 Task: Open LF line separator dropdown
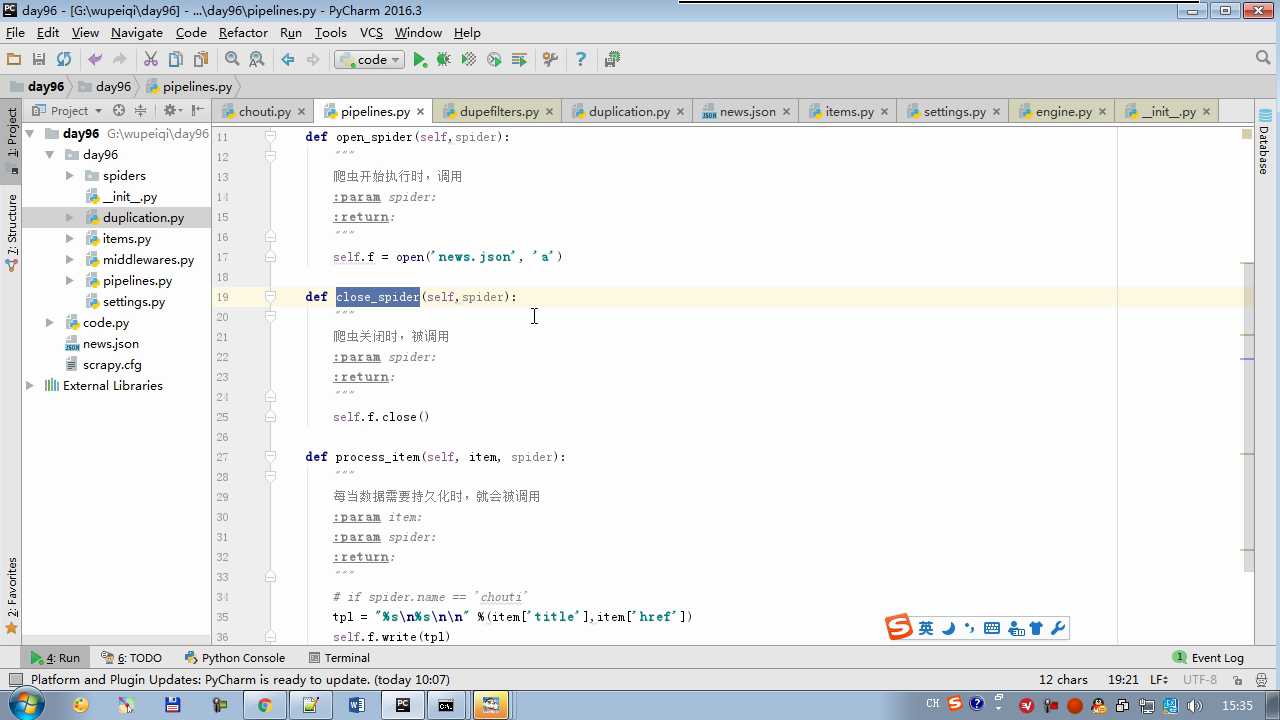[1160, 680]
